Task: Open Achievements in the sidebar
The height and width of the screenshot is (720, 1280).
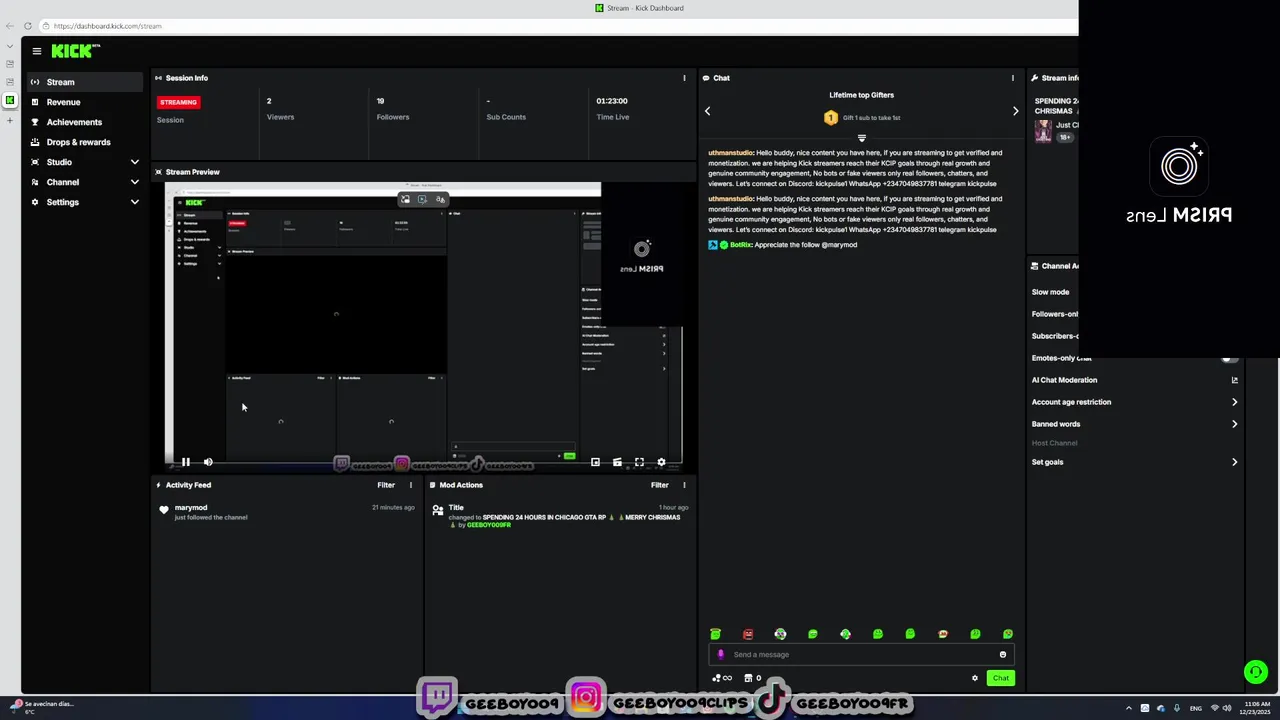Action: [85, 122]
